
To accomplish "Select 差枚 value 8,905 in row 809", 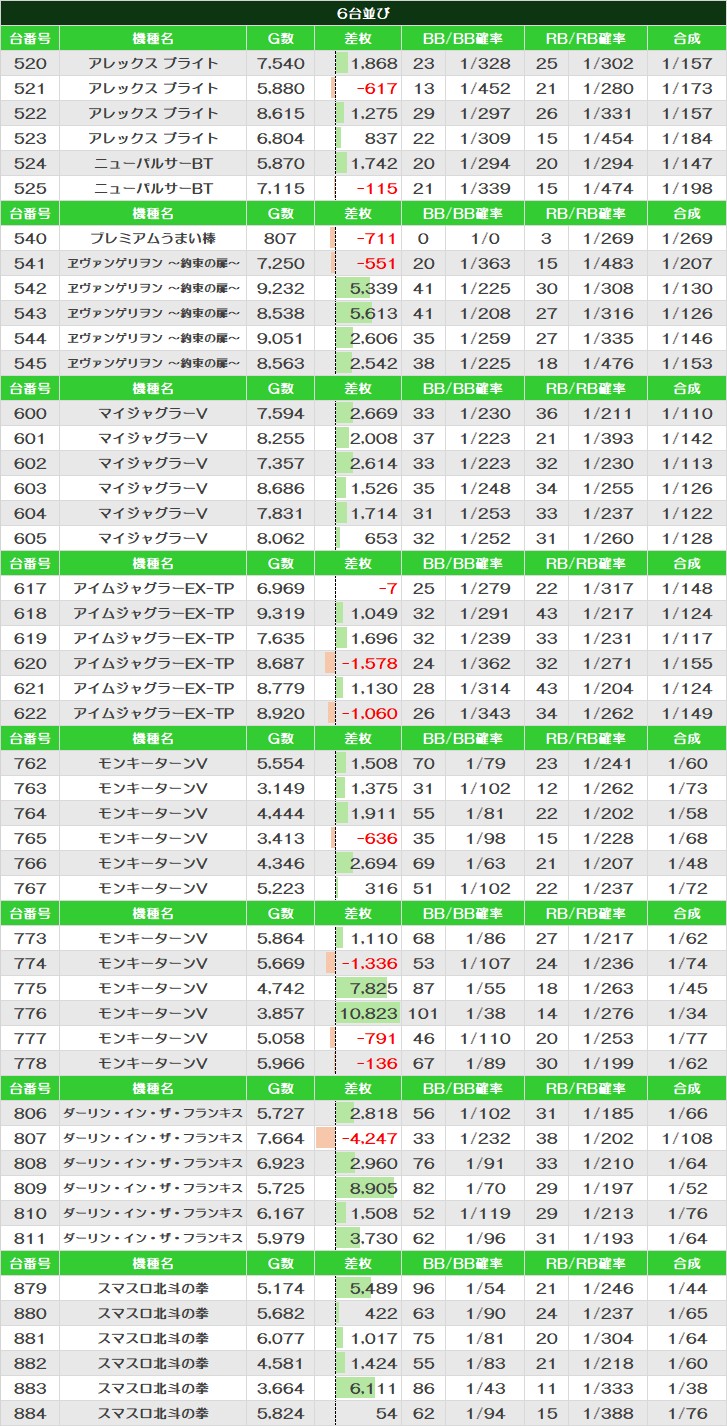I will (x=374, y=1188).
